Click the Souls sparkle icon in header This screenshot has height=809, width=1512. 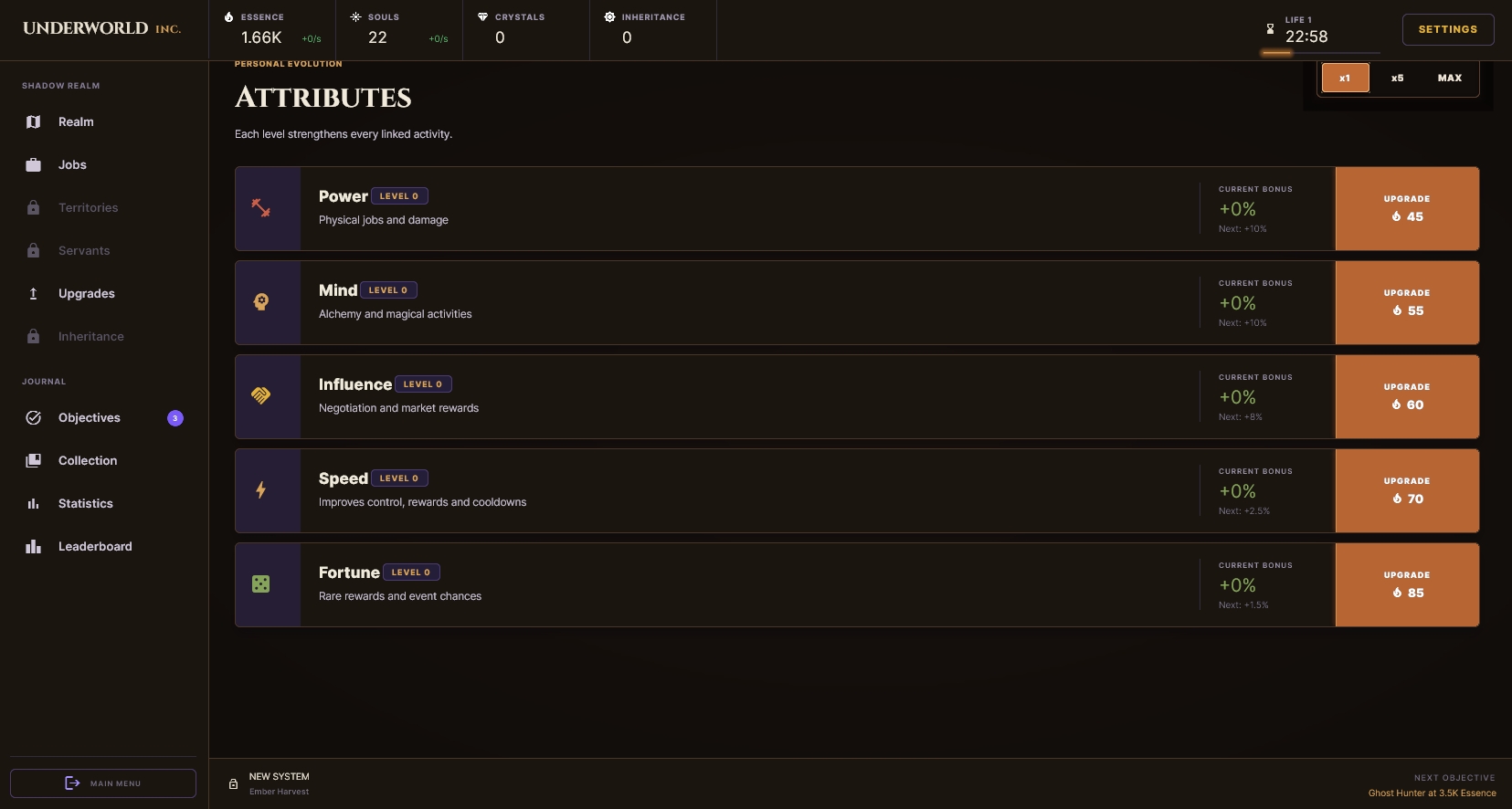tap(355, 17)
